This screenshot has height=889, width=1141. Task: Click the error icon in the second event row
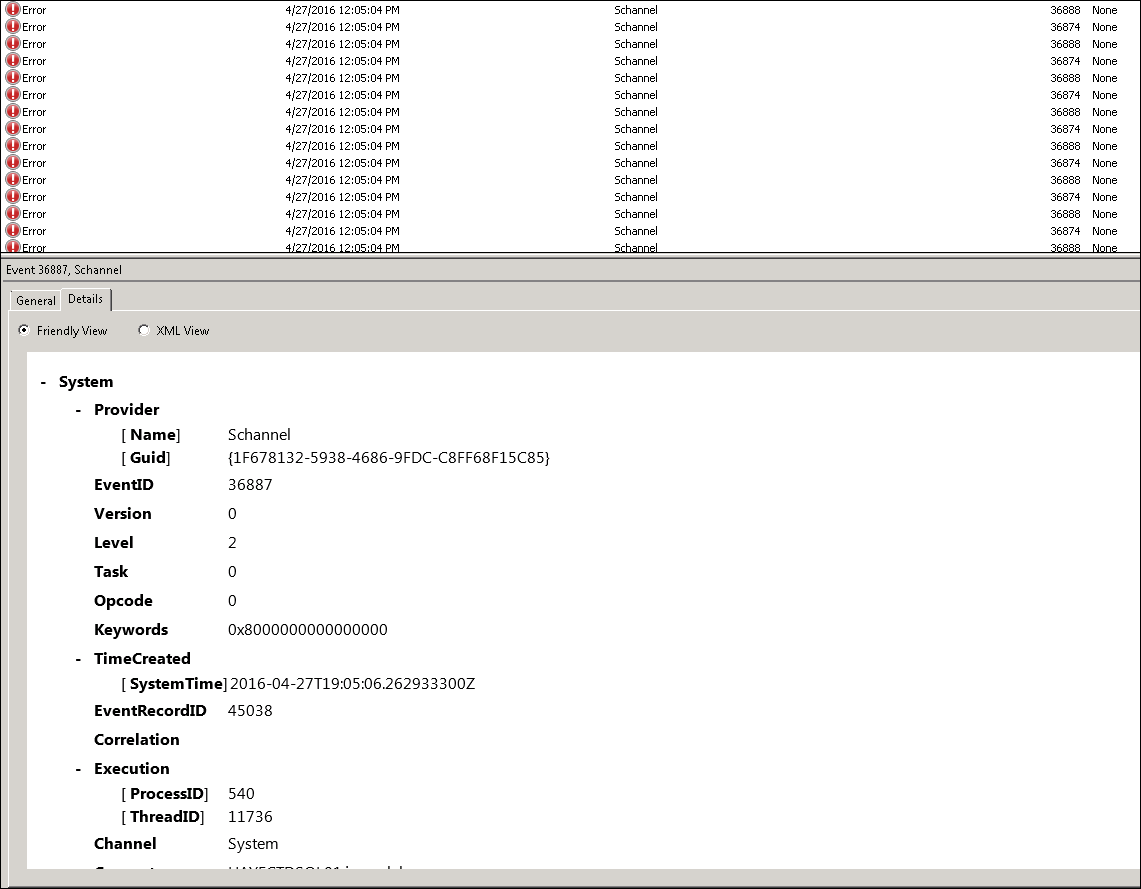click(x=13, y=26)
